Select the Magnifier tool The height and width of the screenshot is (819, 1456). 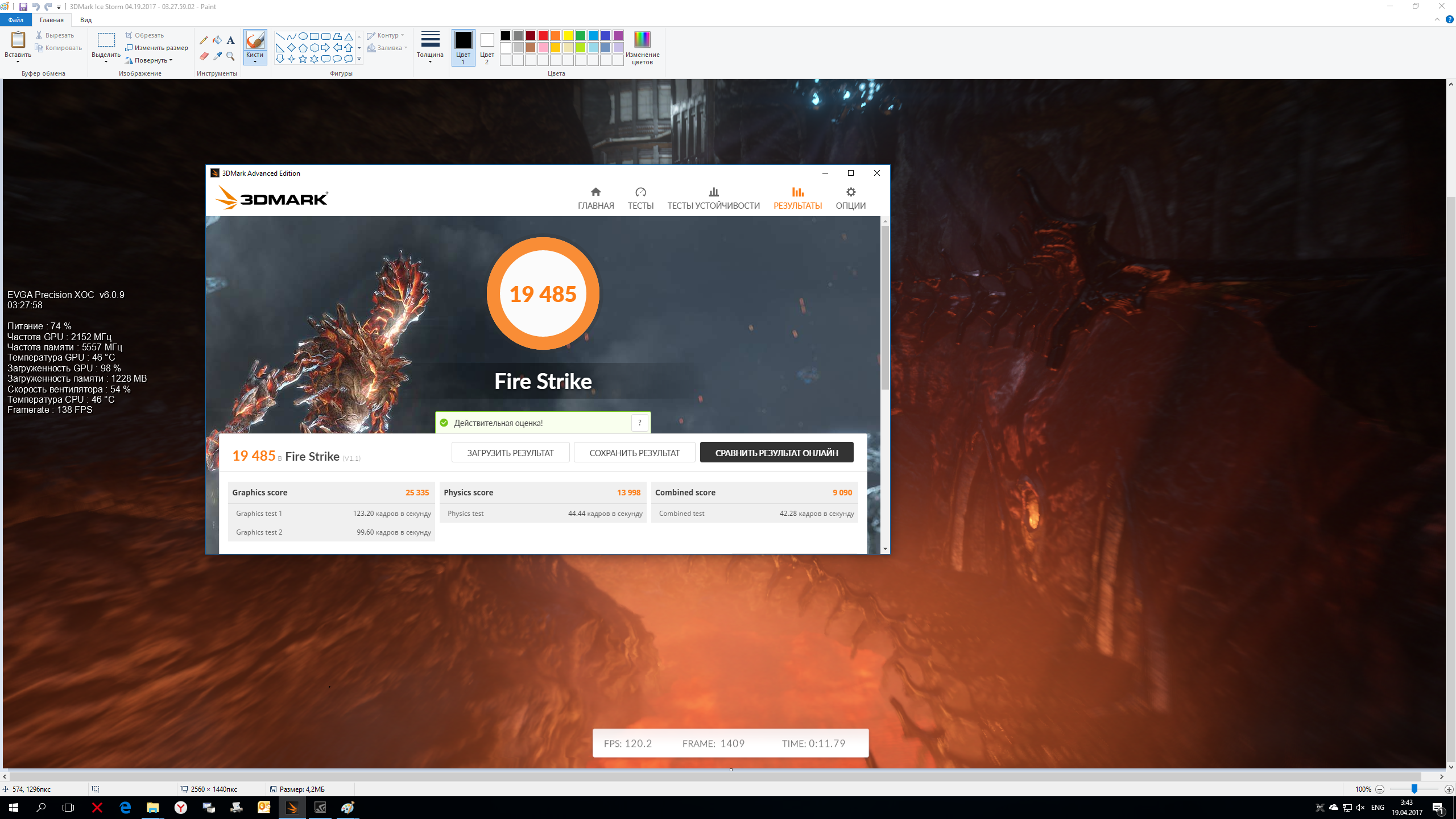(230, 56)
